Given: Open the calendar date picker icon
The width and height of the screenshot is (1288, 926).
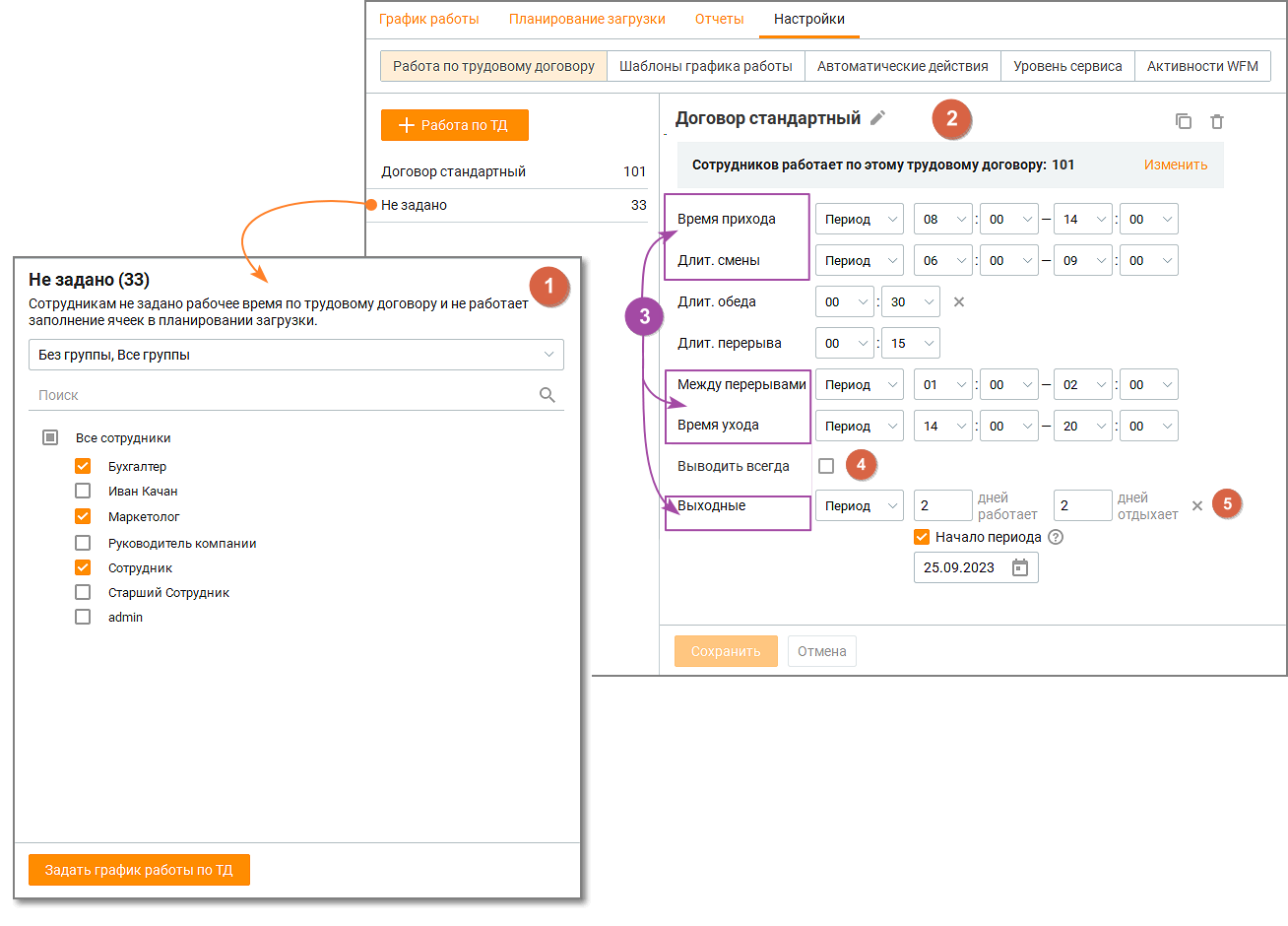Looking at the screenshot, I should (1020, 567).
